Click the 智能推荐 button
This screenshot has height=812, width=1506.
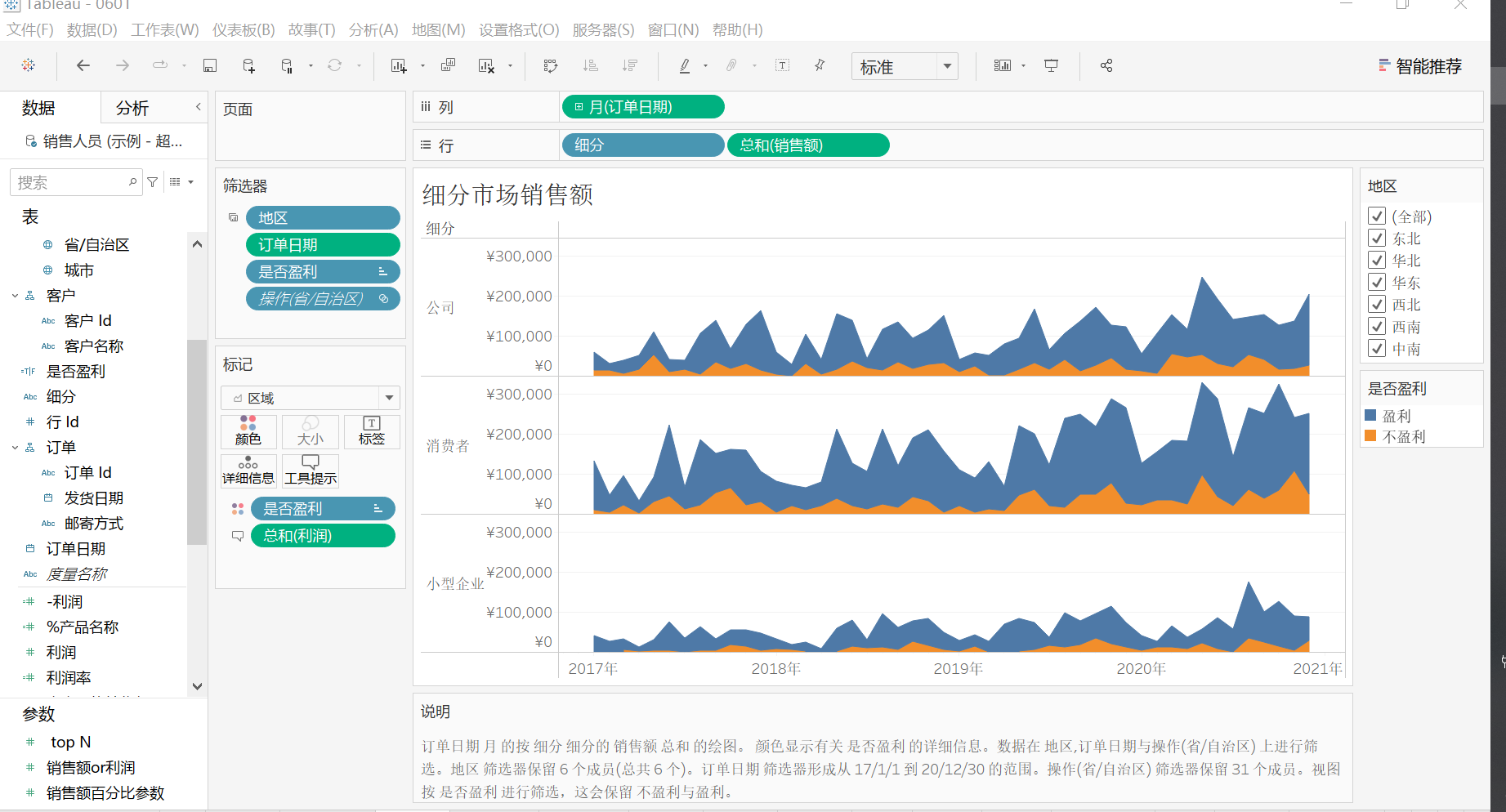click(x=1421, y=66)
